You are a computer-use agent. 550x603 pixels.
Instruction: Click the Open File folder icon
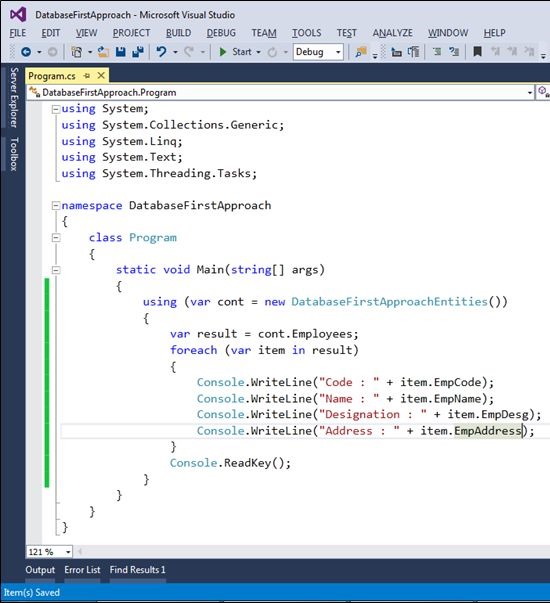click(x=103, y=52)
